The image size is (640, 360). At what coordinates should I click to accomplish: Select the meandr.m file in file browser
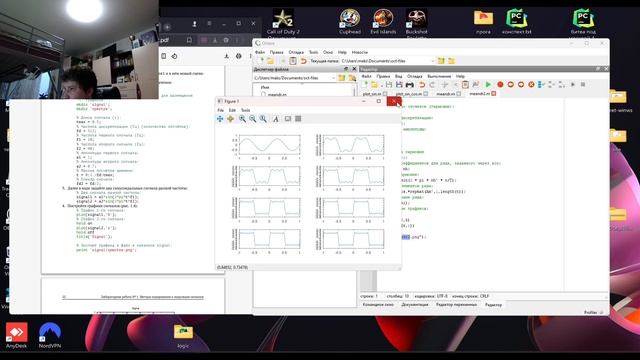click(x=277, y=95)
